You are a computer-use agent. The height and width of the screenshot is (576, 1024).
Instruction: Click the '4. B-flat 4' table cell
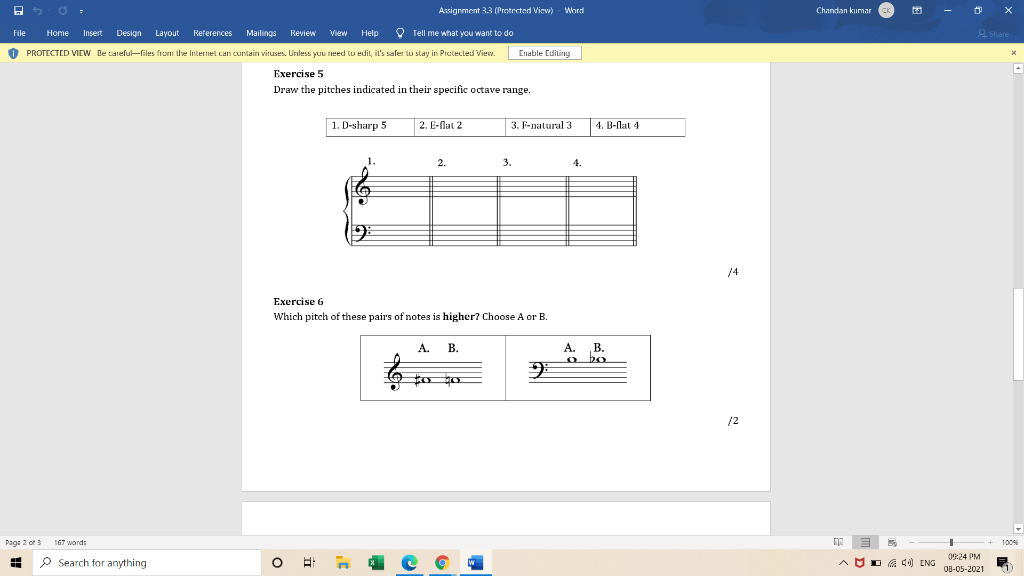click(x=638, y=127)
